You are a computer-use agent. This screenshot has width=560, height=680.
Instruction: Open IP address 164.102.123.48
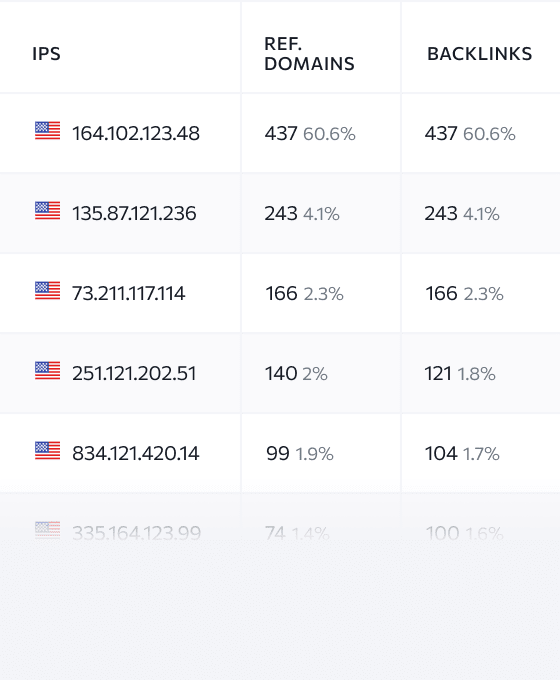pos(136,133)
